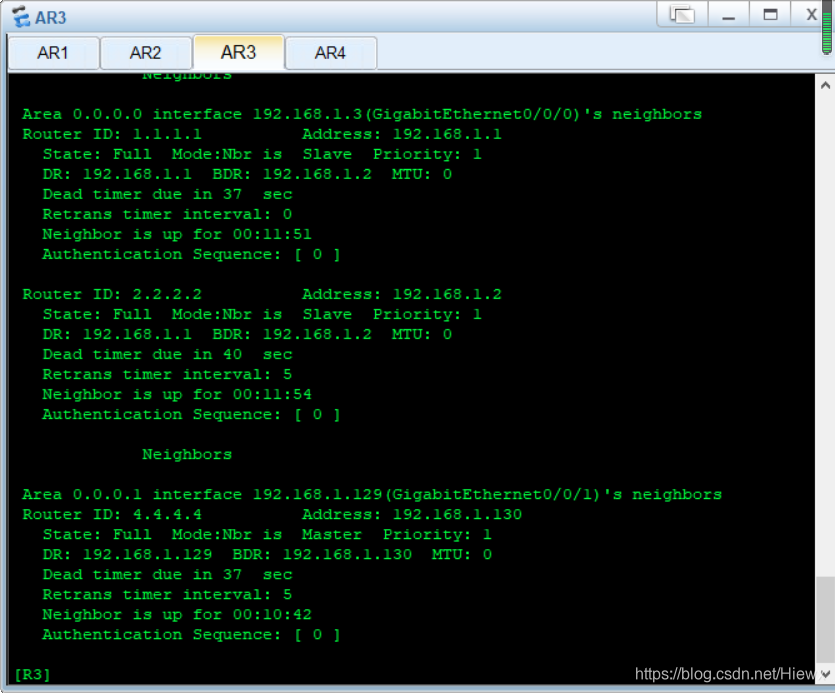Click 'Master' mode text for 4.4.4.4

point(332,535)
